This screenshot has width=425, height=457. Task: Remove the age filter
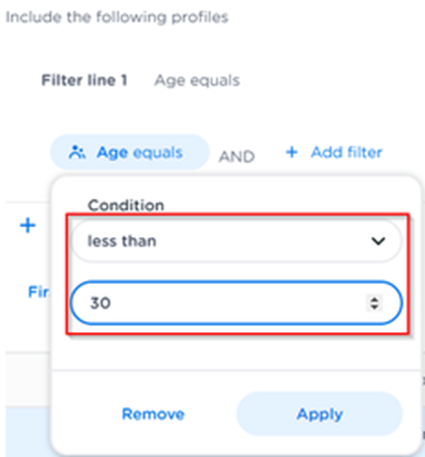pos(153,414)
